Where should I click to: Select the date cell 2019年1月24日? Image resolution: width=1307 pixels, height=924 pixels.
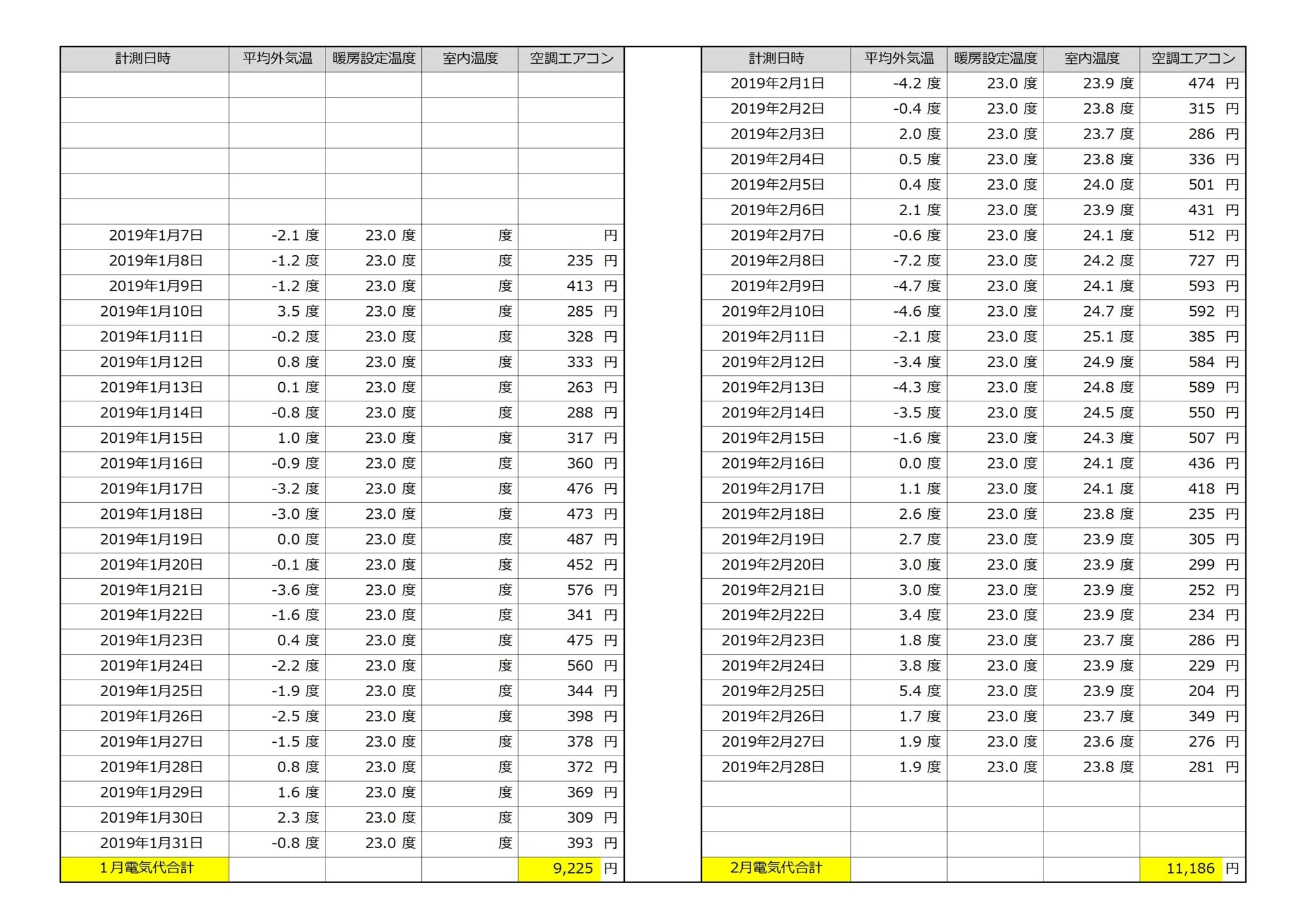(145, 666)
